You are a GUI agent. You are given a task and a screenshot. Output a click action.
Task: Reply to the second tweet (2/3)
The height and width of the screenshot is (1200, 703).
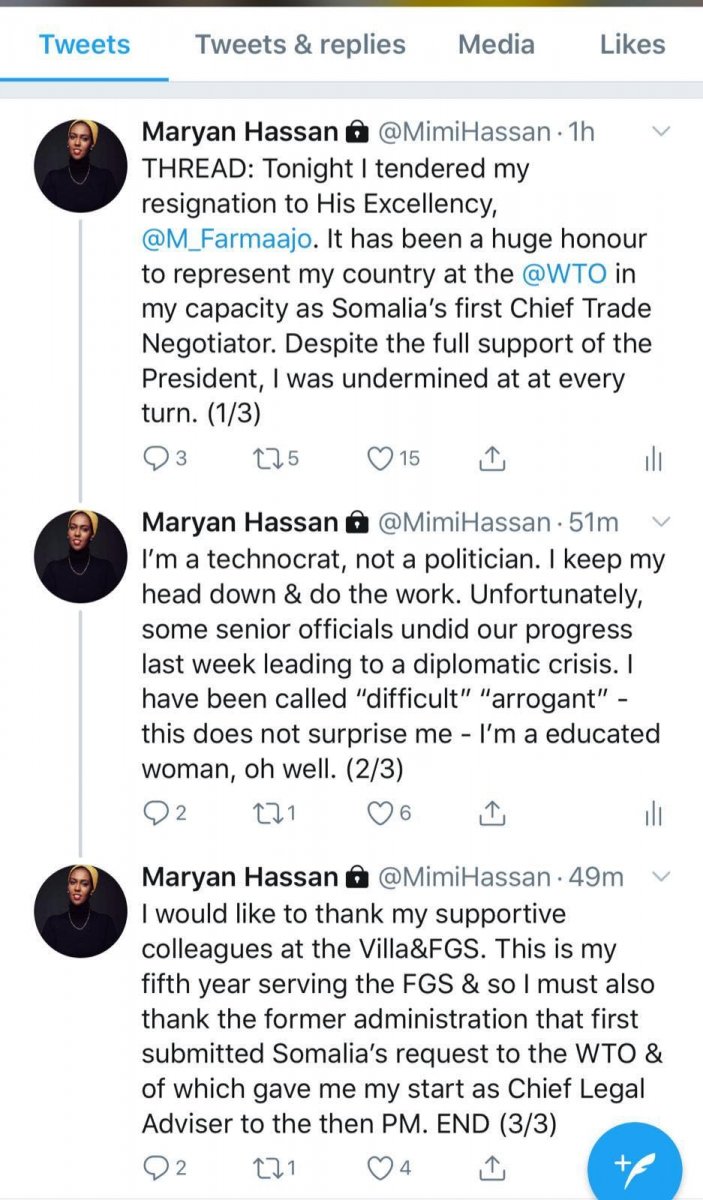click(156, 815)
